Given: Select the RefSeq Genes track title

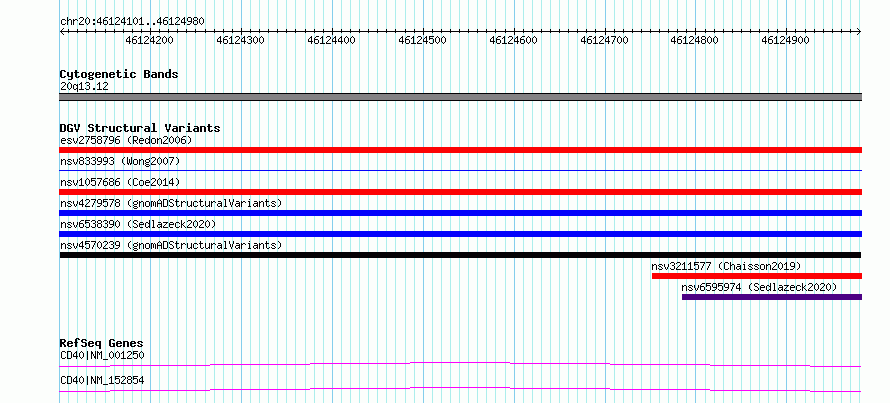Looking at the screenshot, I should coord(102,343).
